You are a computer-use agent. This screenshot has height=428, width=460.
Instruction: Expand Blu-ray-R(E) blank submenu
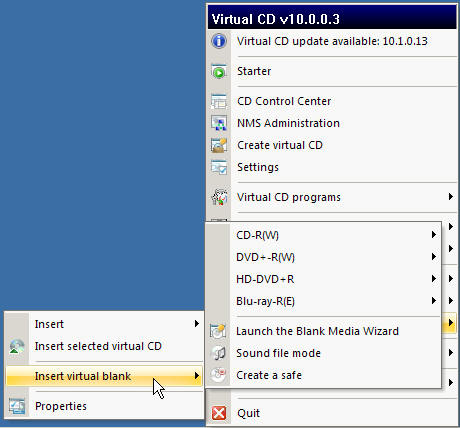pyautogui.click(x=323, y=301)
